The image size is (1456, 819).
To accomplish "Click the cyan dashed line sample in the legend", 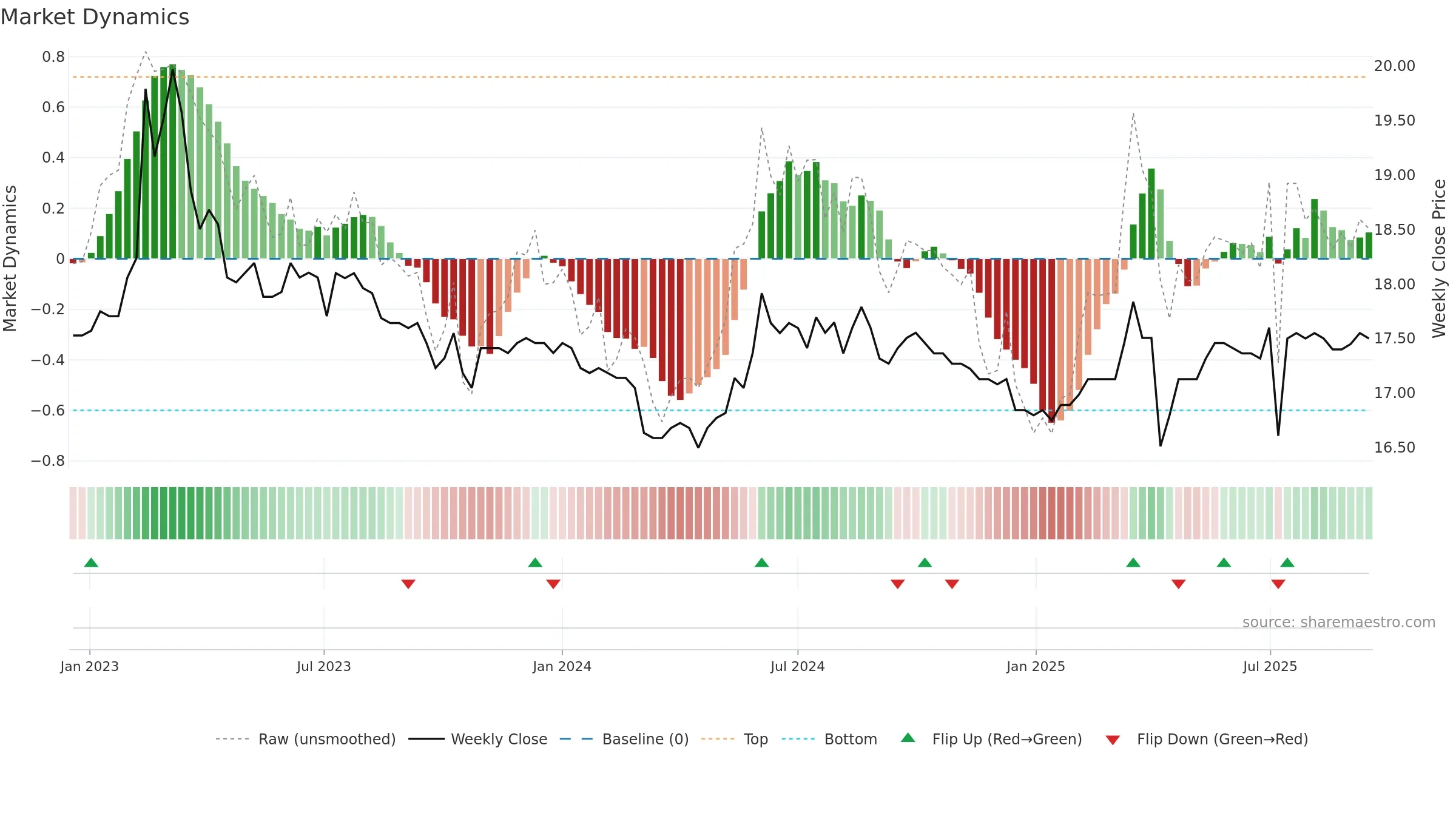I will tap(798, 739).
